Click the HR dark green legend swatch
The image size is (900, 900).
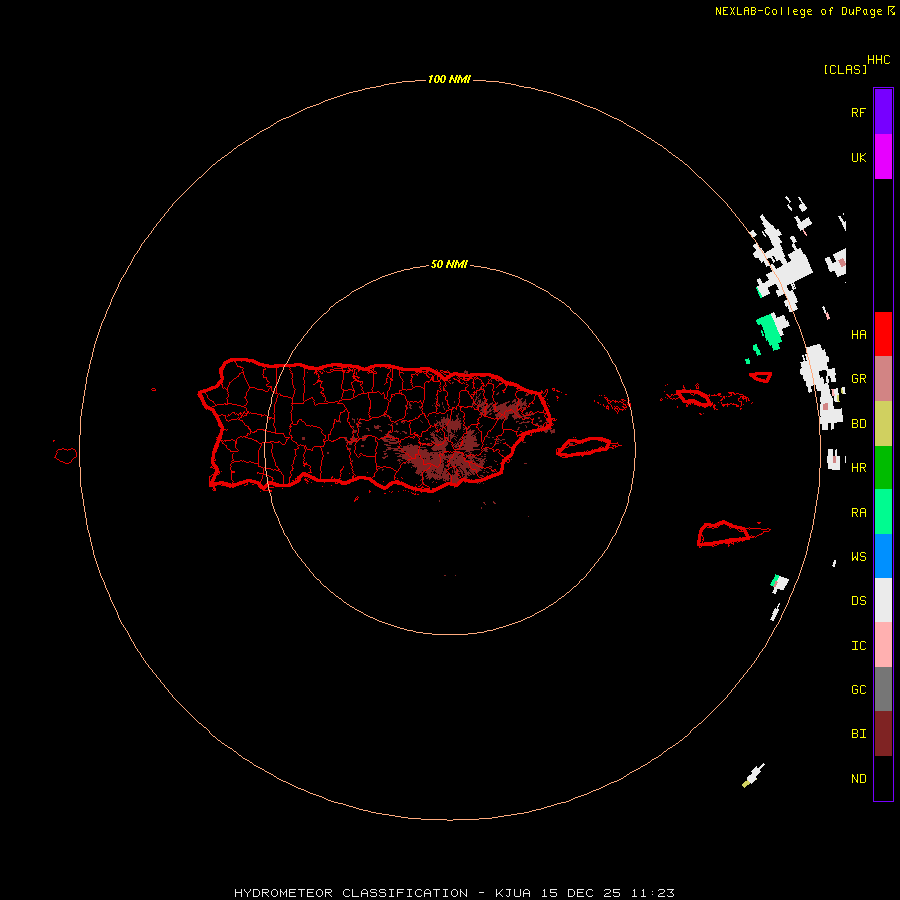883,468
